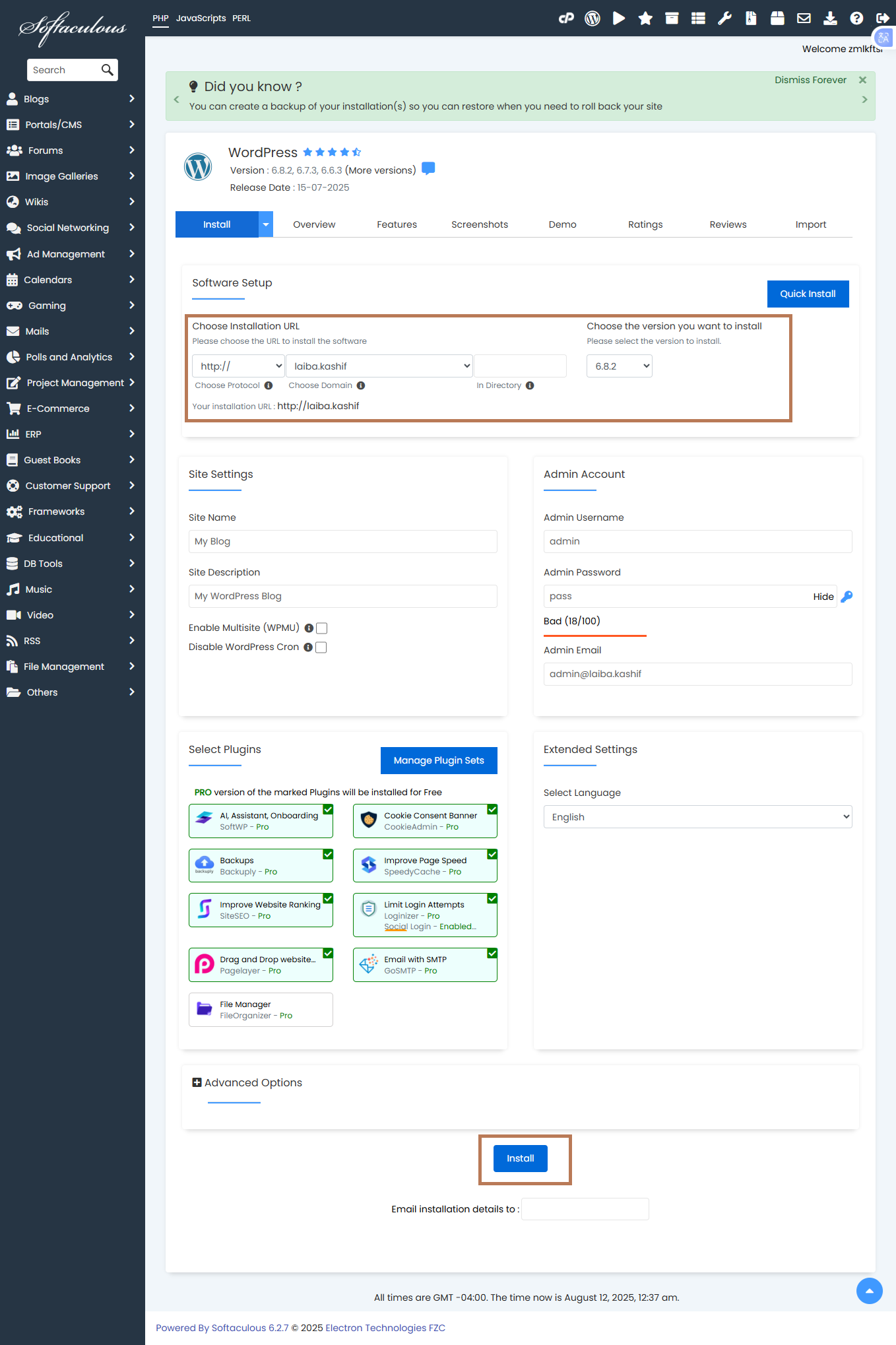Click the key icon to generate password

point(847,597)
